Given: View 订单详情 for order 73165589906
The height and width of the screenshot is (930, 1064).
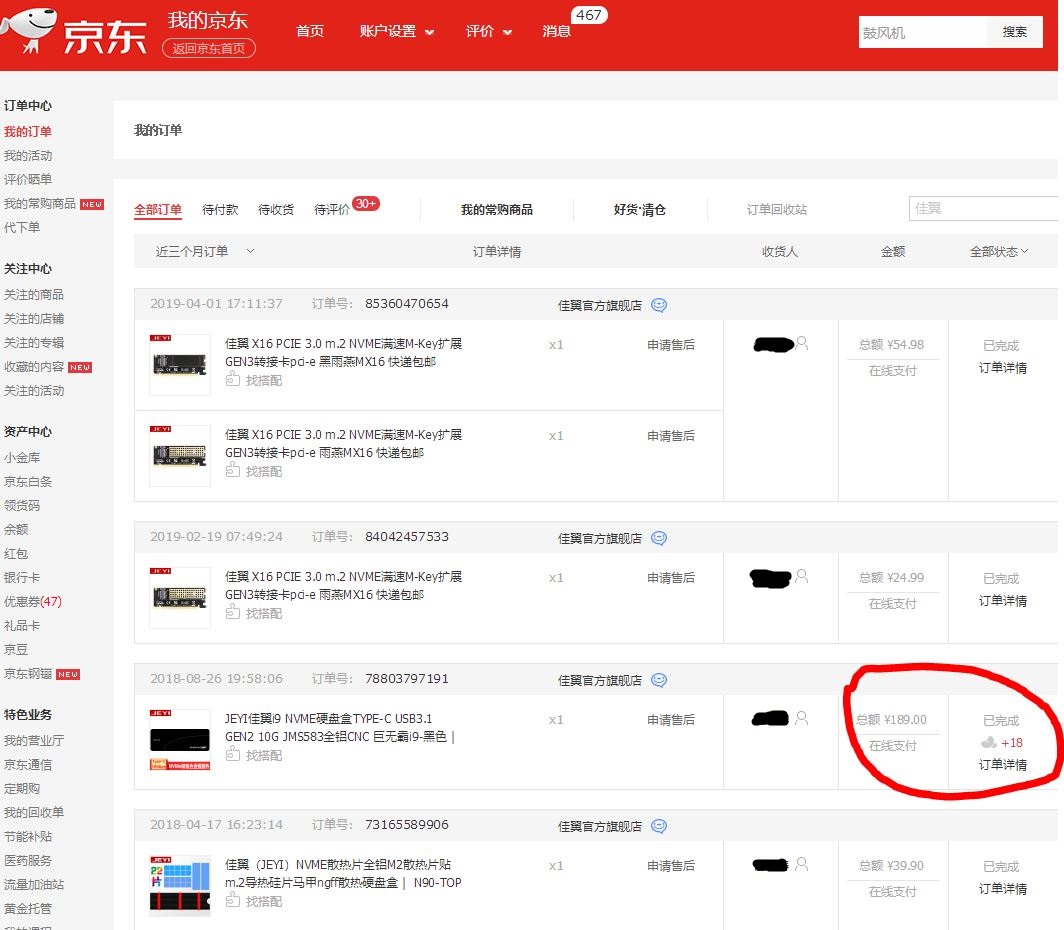Looking at the screenshot, I should [x=1002, y=889].
